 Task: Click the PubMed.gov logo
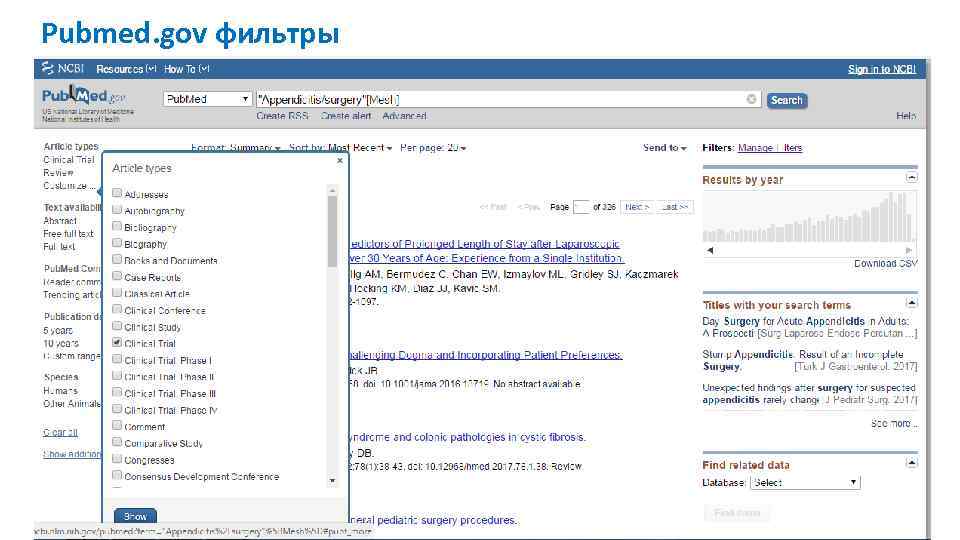pyautogui.click(x=84, y=96)
